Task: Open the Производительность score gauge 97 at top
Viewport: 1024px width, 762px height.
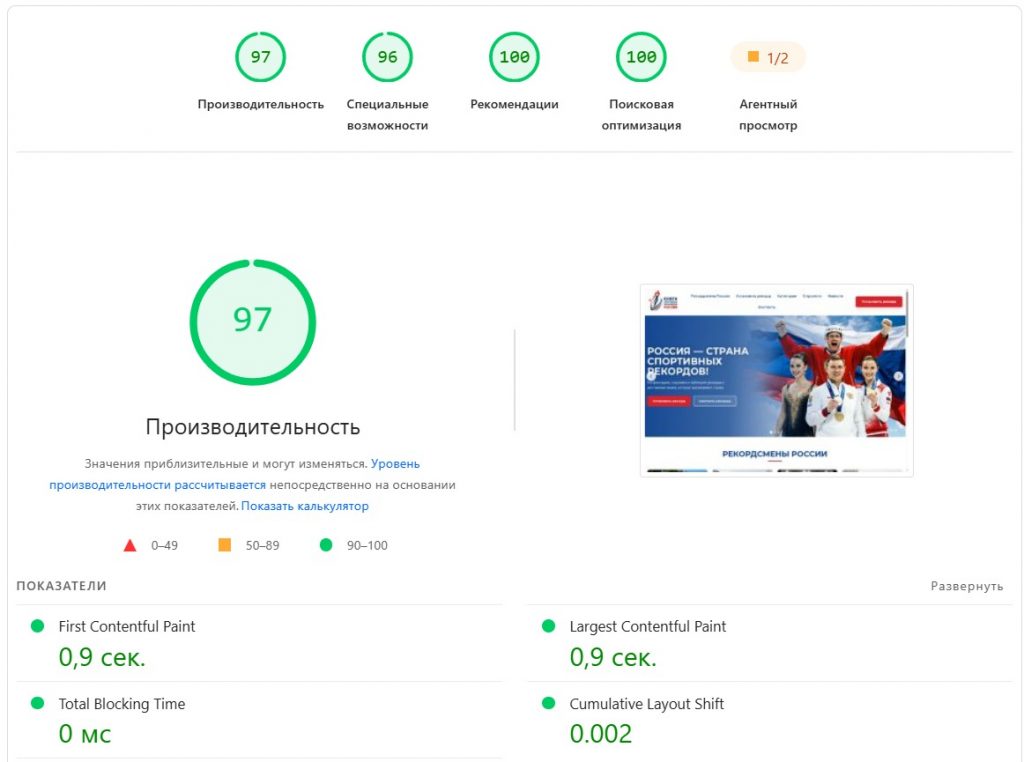Action: [x=260, y=57]
